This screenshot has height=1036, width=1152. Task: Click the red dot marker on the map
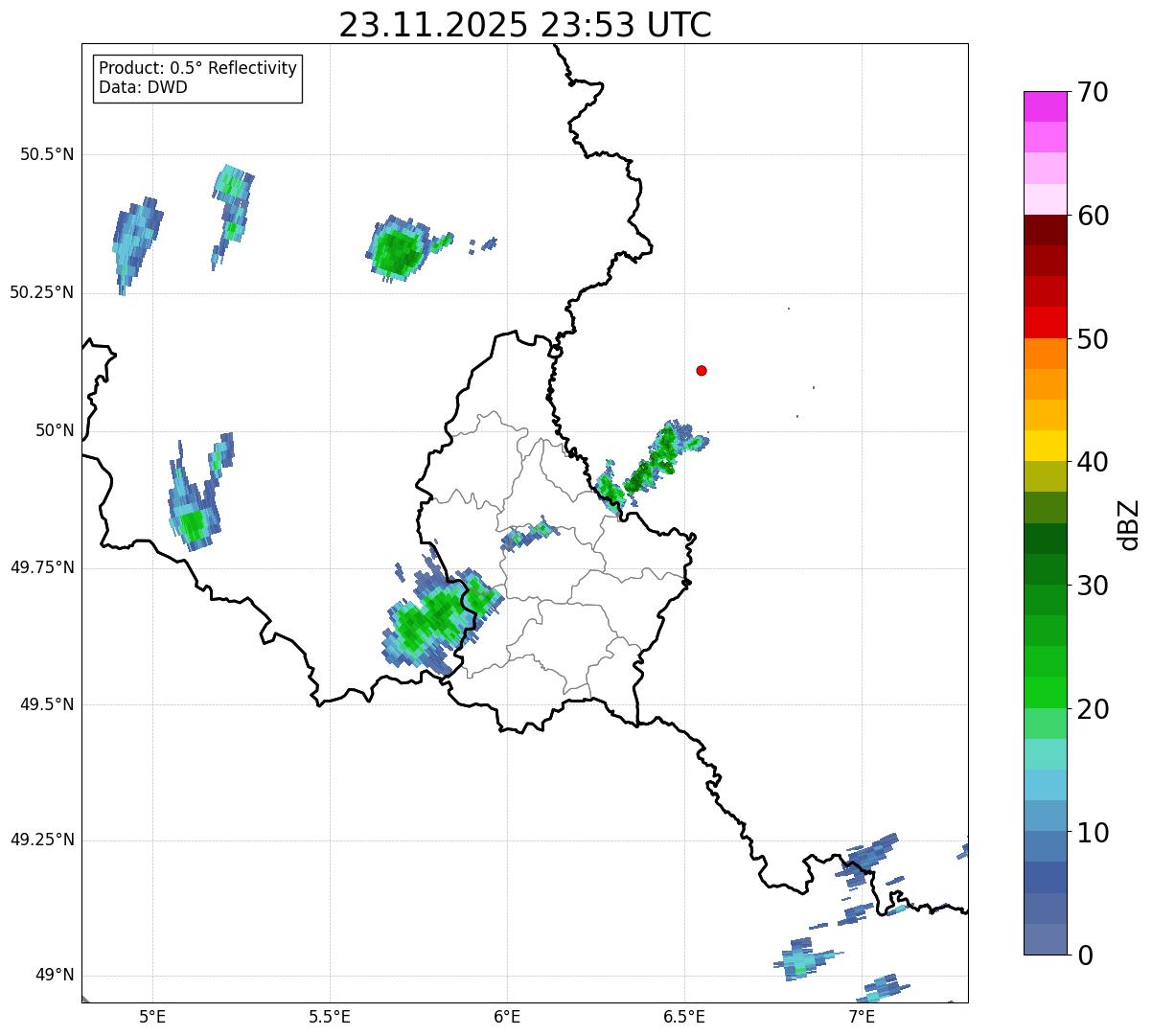pyautogui.click(x=702, y=370)
